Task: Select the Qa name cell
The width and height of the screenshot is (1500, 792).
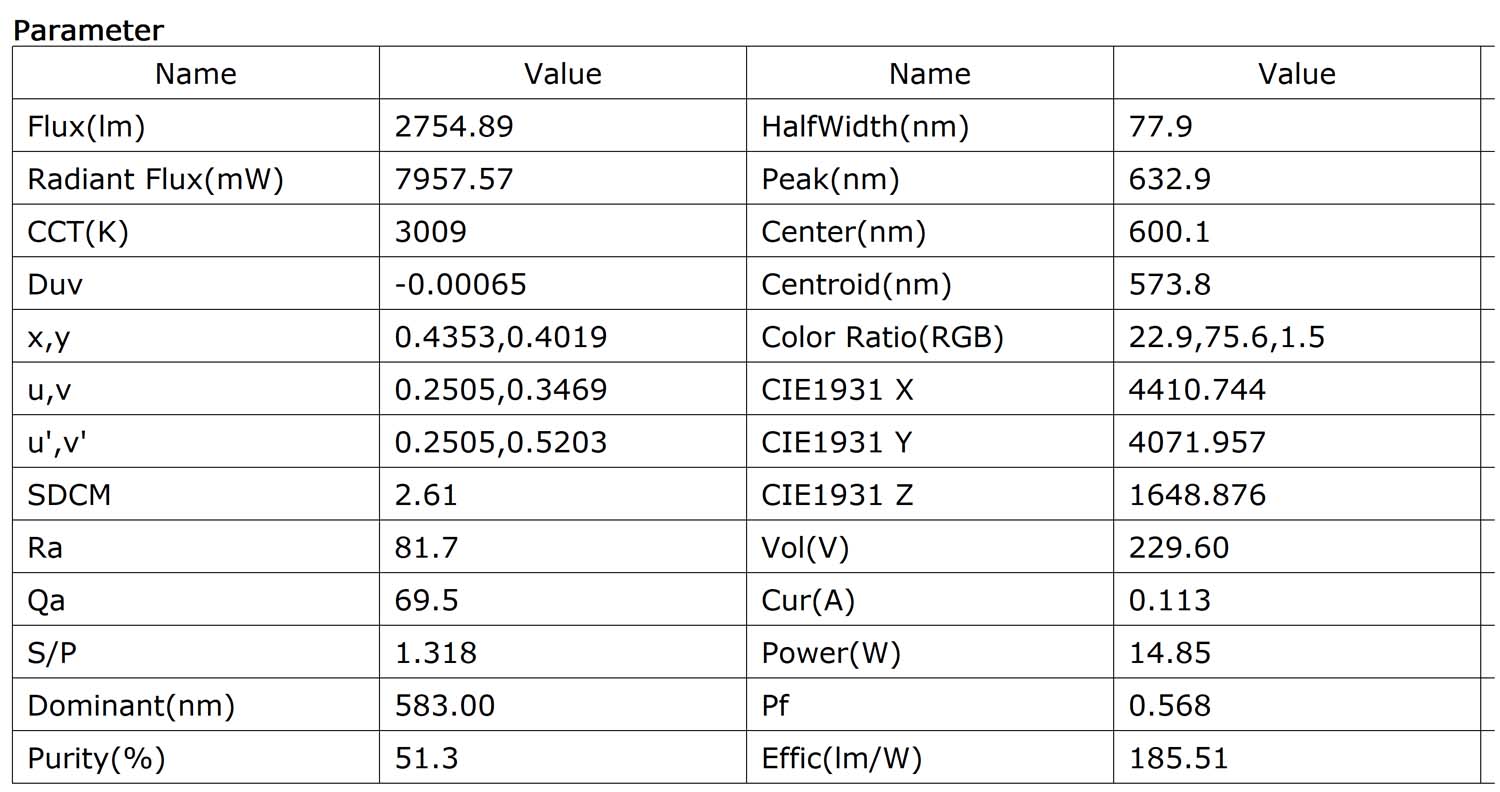Action: (x=47, y=600)
